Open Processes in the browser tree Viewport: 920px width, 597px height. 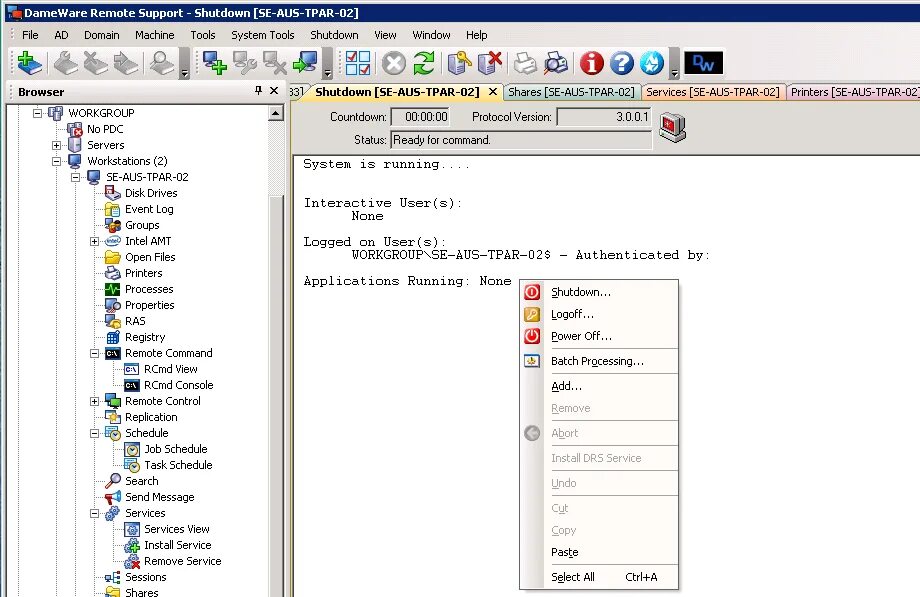point(149,289)
